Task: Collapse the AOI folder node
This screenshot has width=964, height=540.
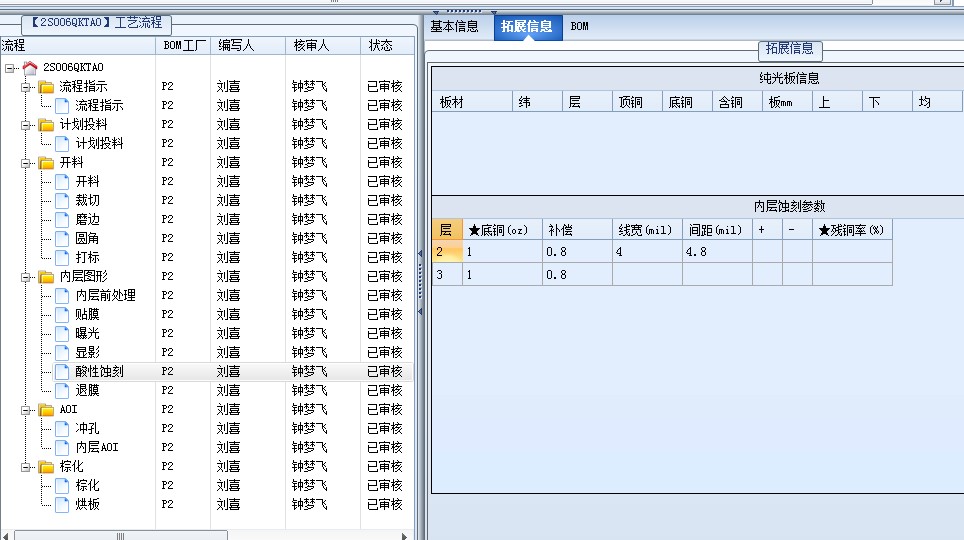Action: [x=26, y=410]
